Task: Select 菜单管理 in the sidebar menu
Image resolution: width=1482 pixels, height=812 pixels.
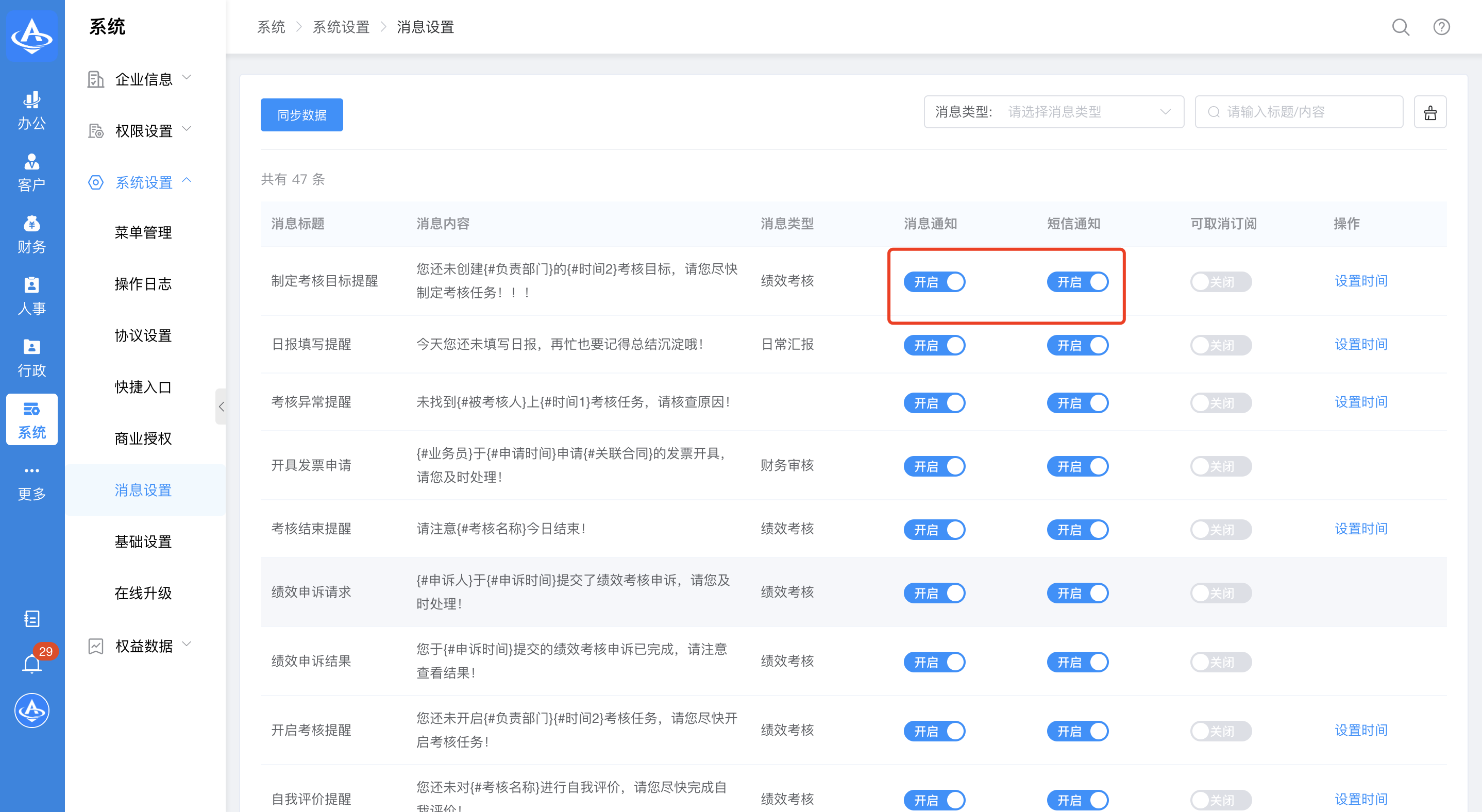Action: coord(143,232)
